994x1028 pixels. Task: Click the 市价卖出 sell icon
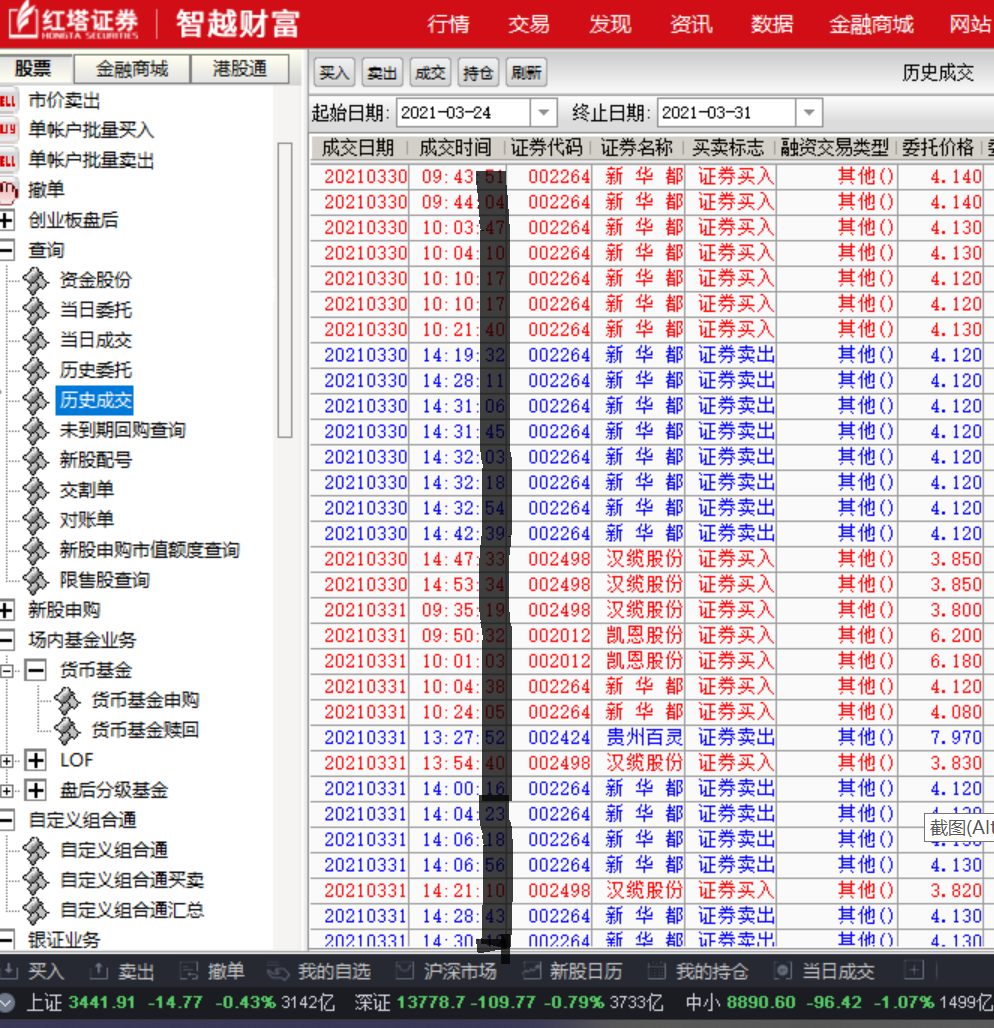[8, 101]
